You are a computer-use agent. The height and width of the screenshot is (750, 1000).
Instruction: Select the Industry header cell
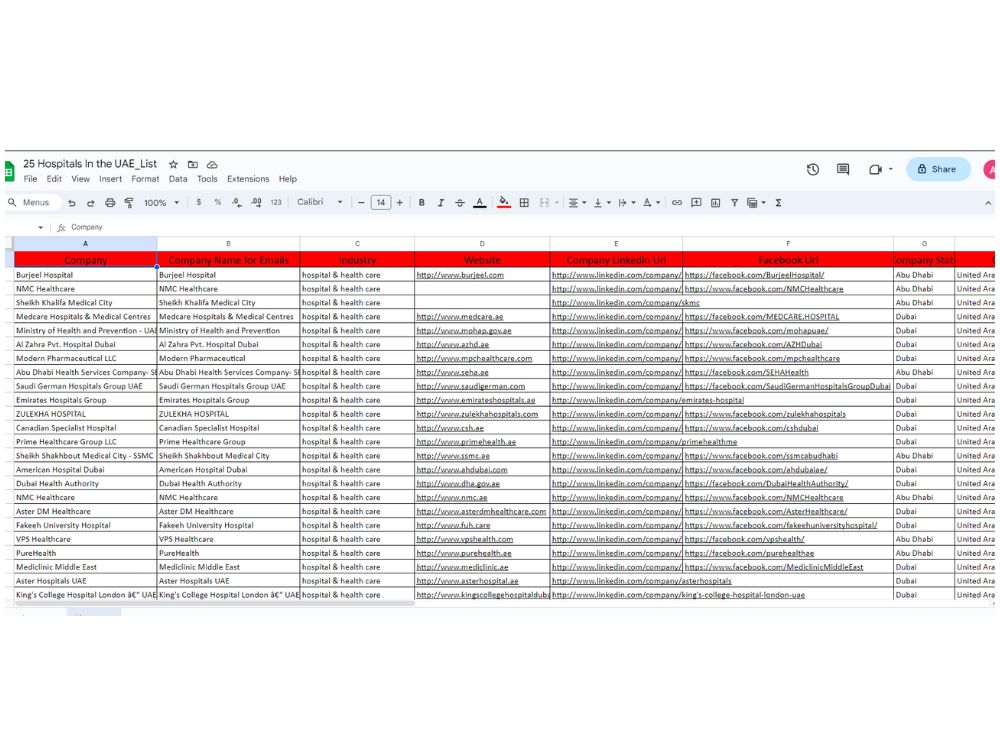click(x=357, y=260)
